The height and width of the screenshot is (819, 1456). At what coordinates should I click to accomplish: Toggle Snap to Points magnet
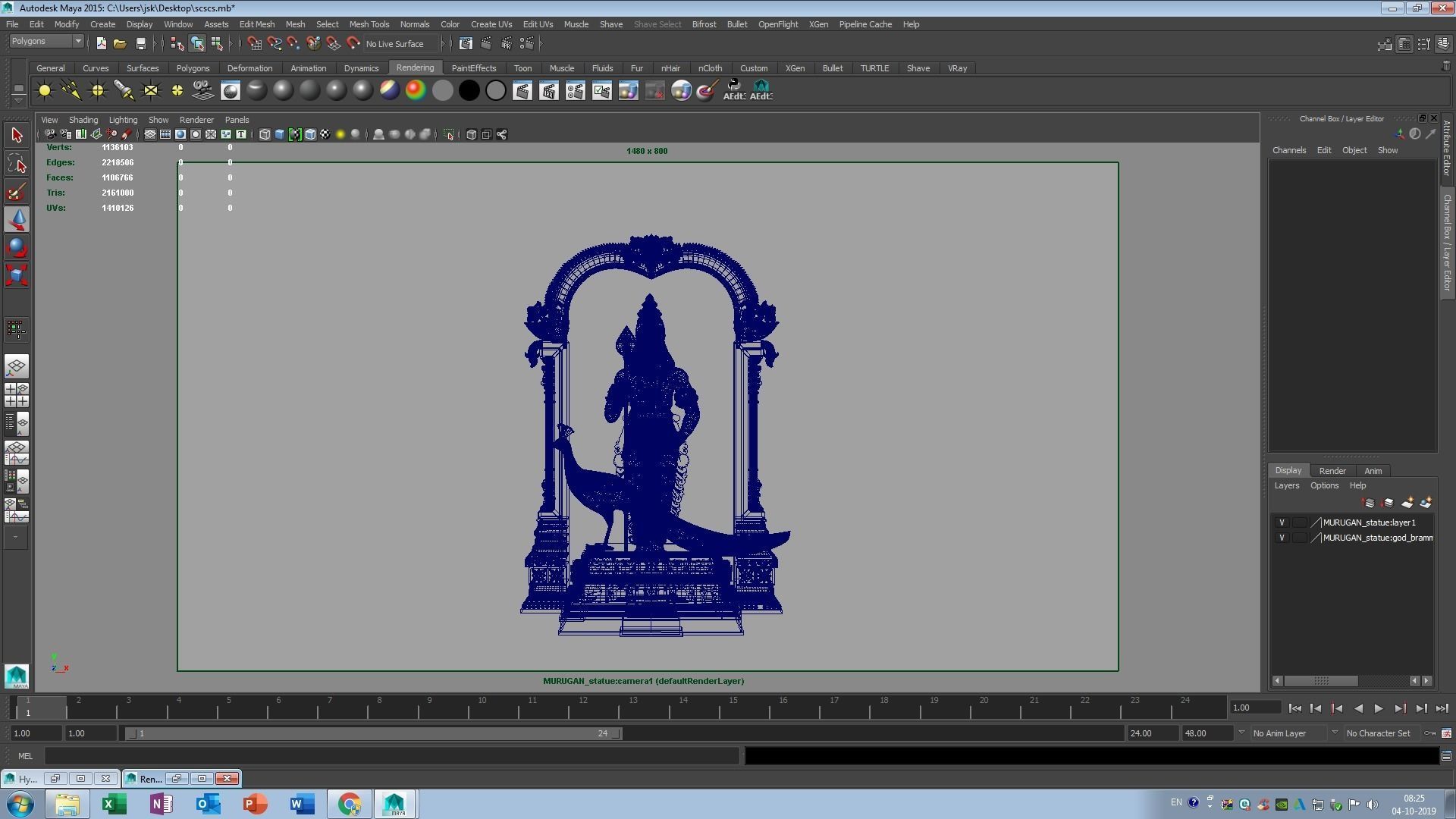click(x=293, y=43)
